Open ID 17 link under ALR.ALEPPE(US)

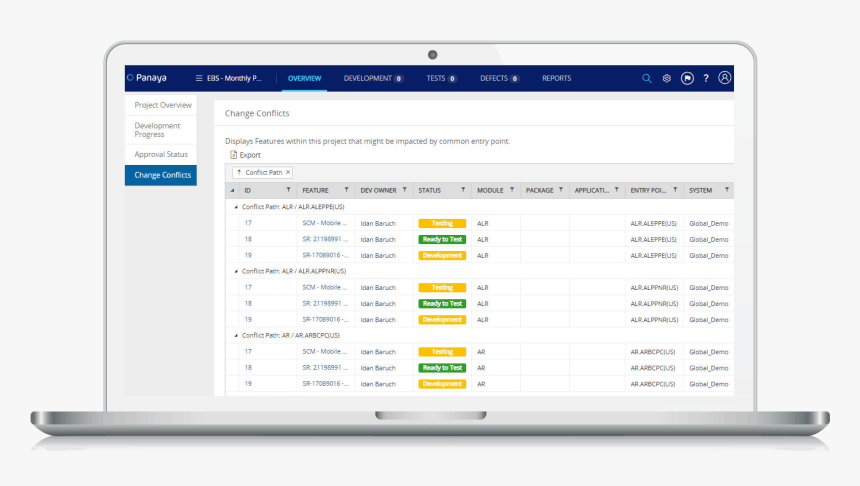(248, 223)
